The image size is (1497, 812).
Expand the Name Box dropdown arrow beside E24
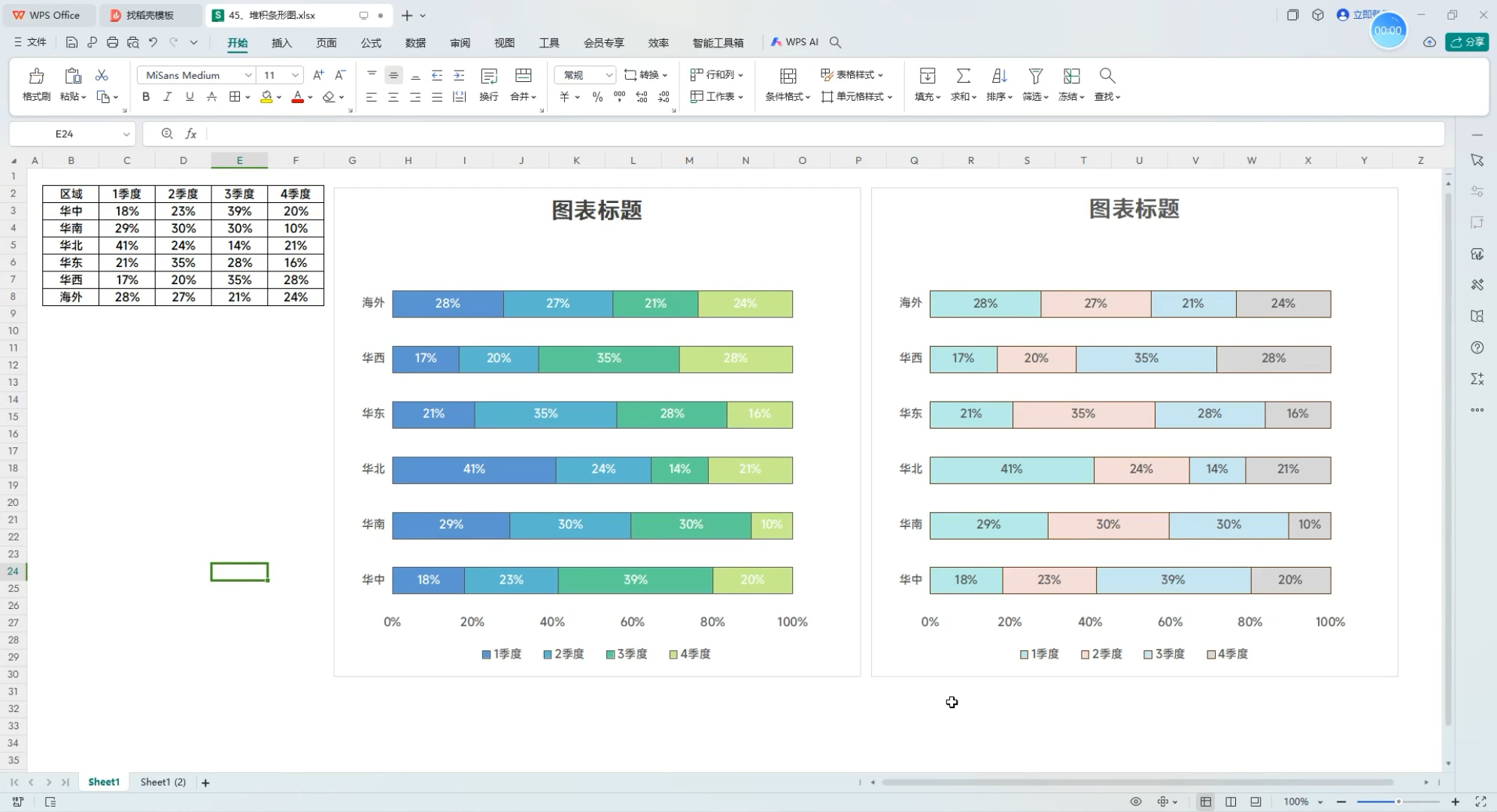pyautogui.click(x=126, y=134)
